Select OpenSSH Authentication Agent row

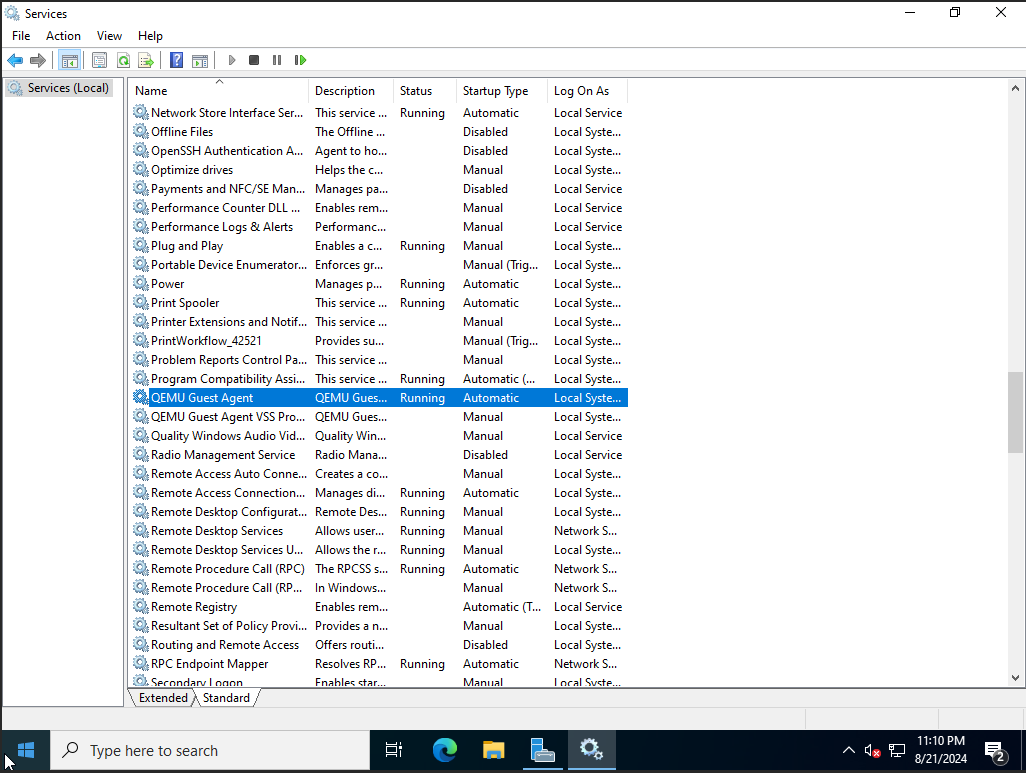pos(380,151)
